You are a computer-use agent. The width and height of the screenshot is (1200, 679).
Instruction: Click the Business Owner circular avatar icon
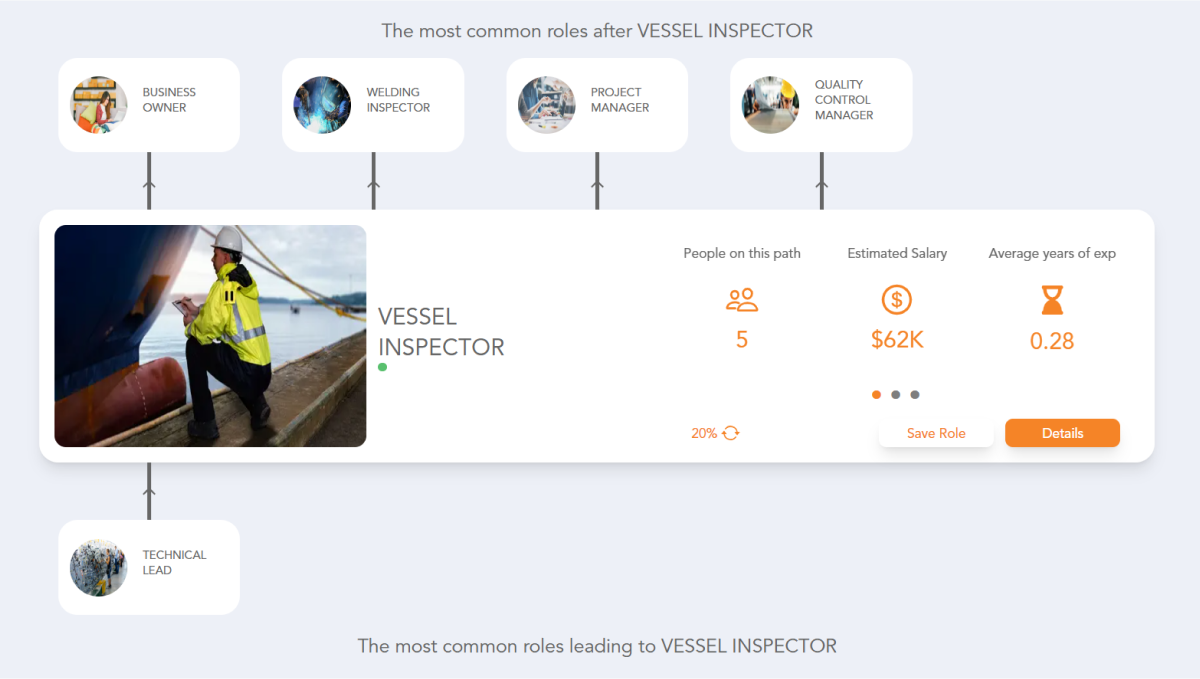pyautogui.click(x=98, y=104)
